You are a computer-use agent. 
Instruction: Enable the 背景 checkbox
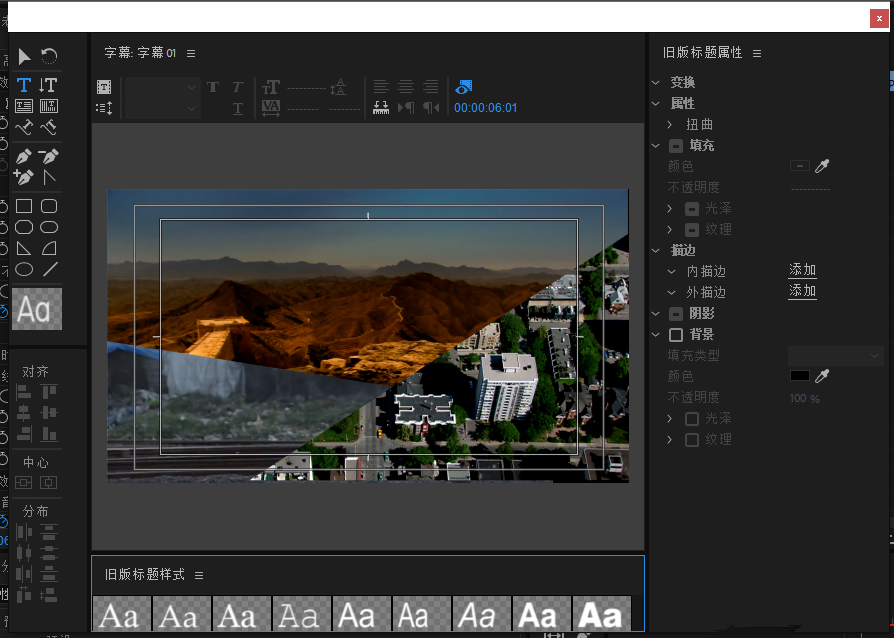pyautogui.click(x=676, y=335)
